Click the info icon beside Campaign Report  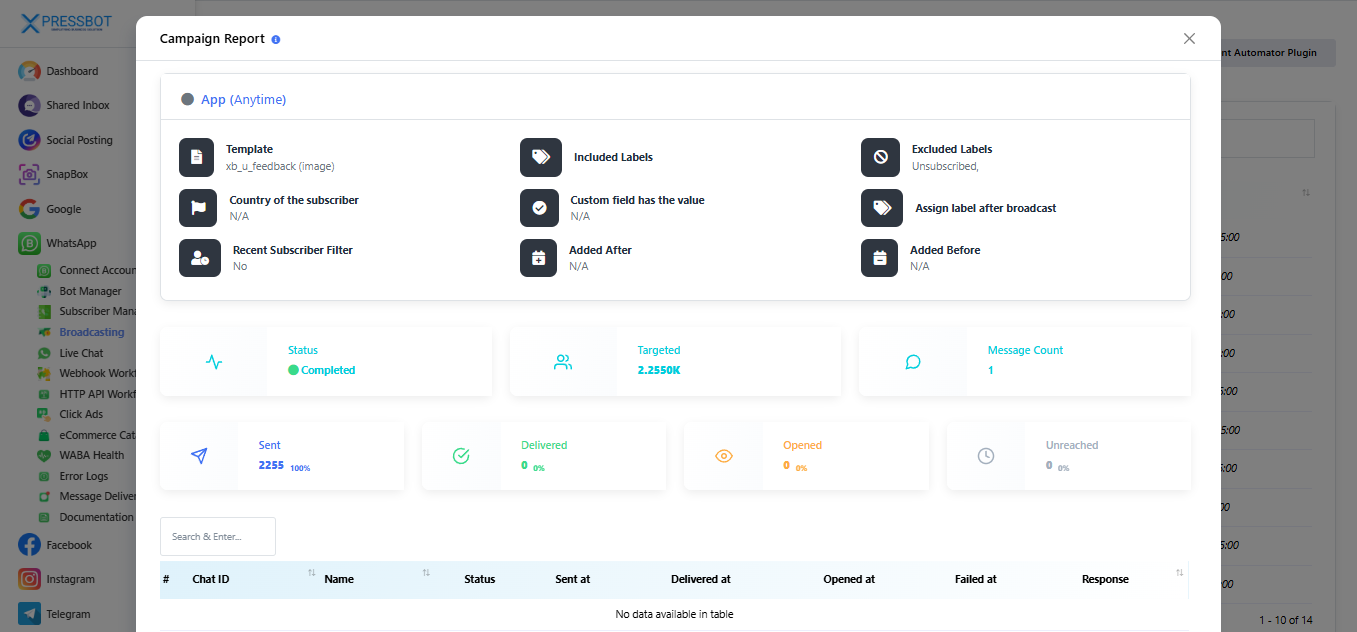(276, 40)
